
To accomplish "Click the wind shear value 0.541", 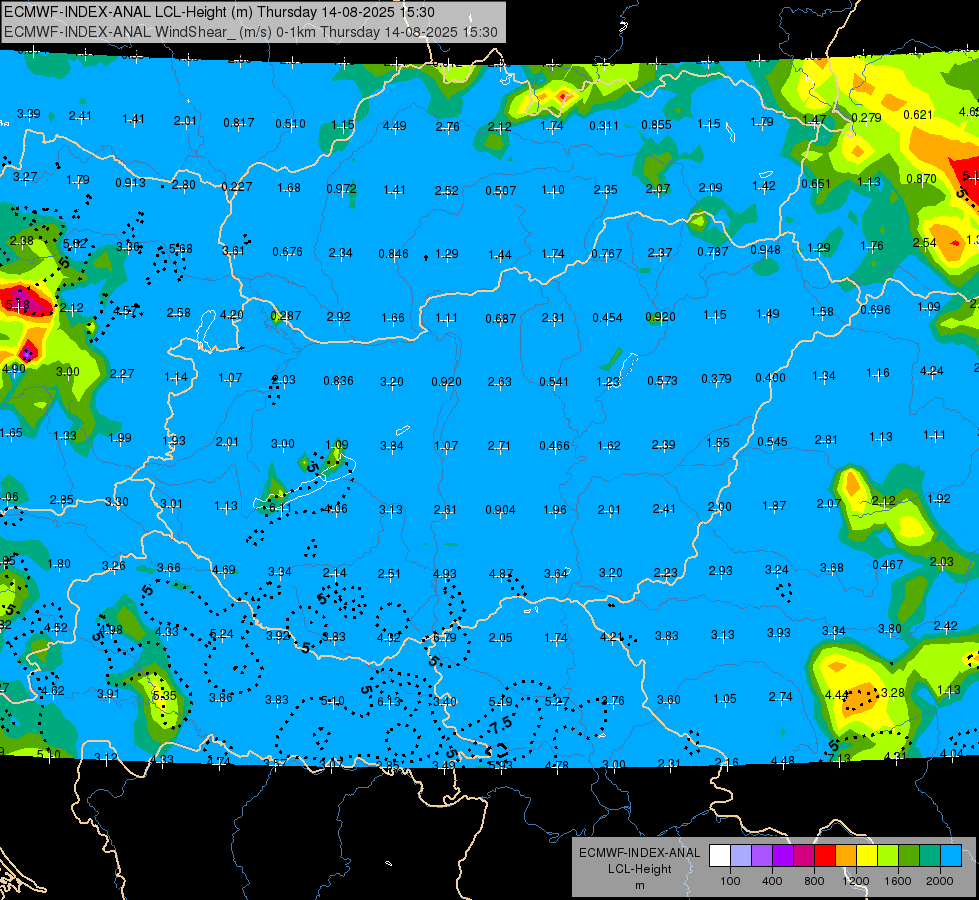I will tap(554, 382).
